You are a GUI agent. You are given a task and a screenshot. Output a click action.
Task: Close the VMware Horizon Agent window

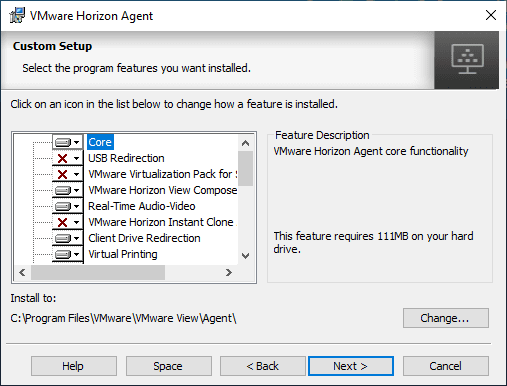pos(491,15)
